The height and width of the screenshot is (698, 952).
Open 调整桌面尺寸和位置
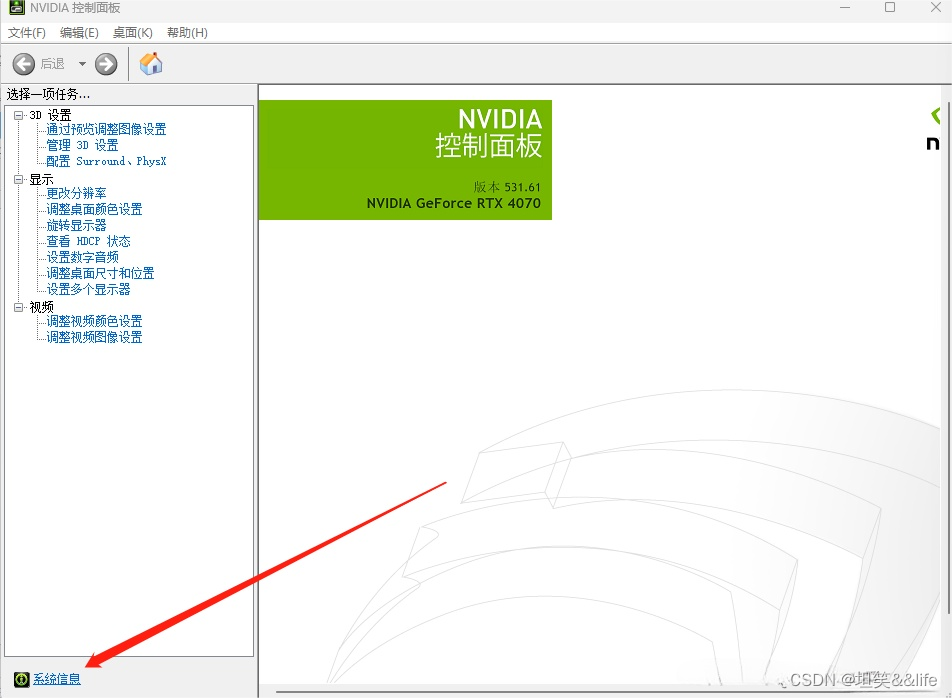pos(100,273)
